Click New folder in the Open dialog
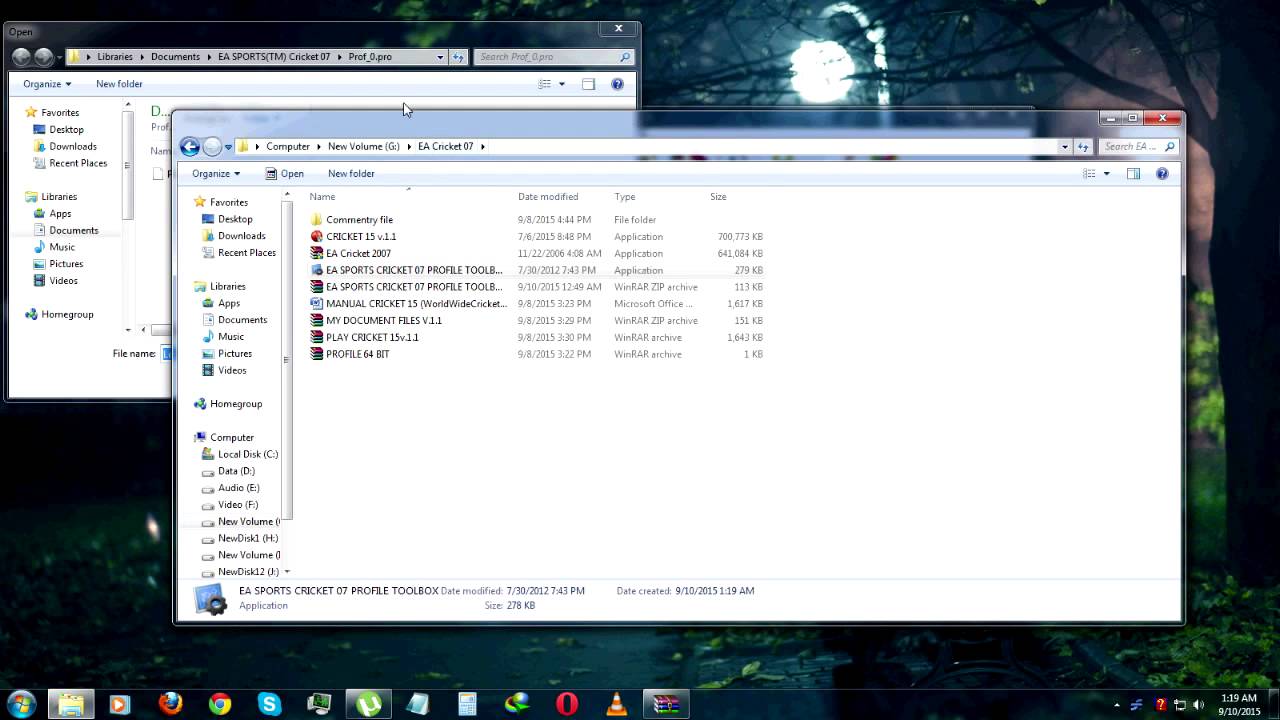1280x720 pixels. pyautogui.click(x=119, y=84)
